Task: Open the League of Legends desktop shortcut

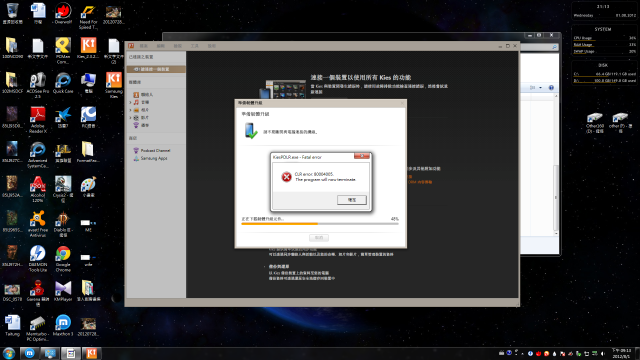Action: point(63,152)
